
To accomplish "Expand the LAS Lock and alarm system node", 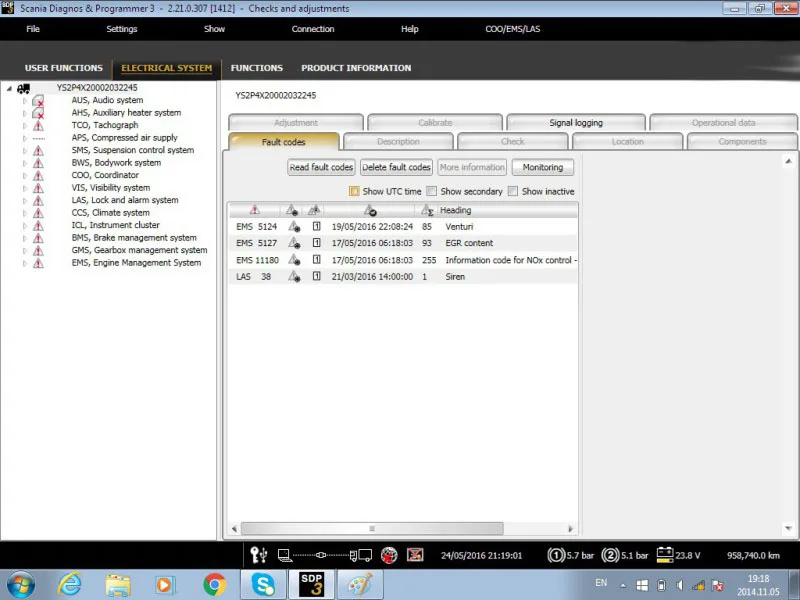I will [x=24, y=201].
